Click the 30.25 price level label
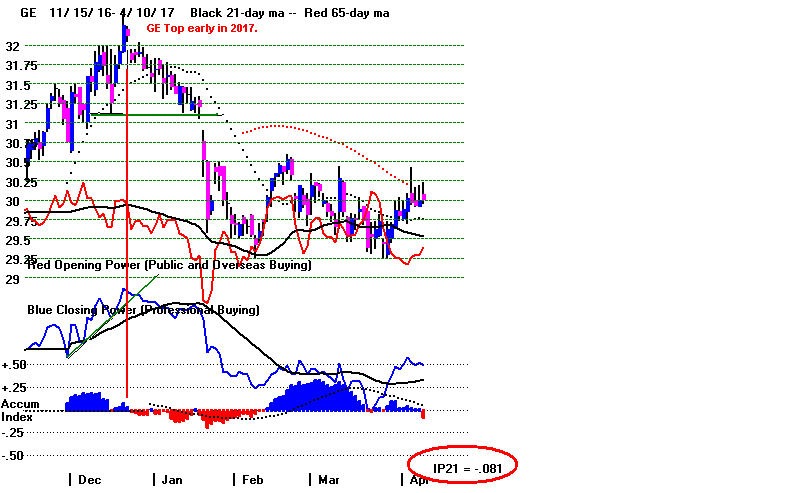Image resolution: width=800 pixels, height=493 pixels. click(22, 182)
